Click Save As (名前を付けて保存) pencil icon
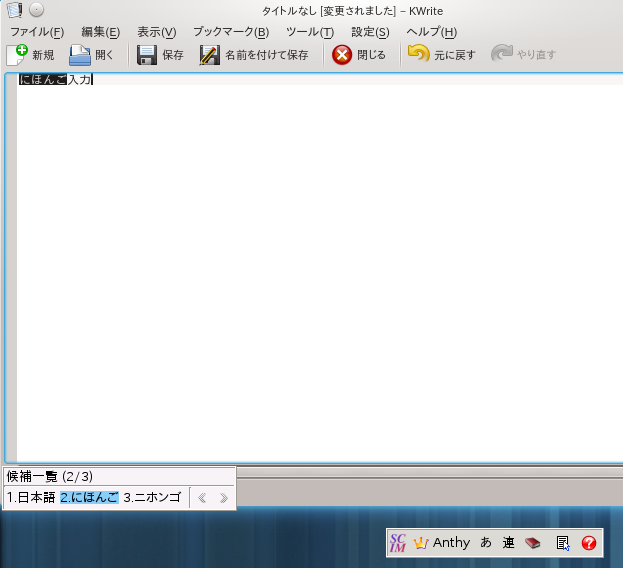Image resolution: width=623 pixels, height=568 pixels. [x=209, y=55]
